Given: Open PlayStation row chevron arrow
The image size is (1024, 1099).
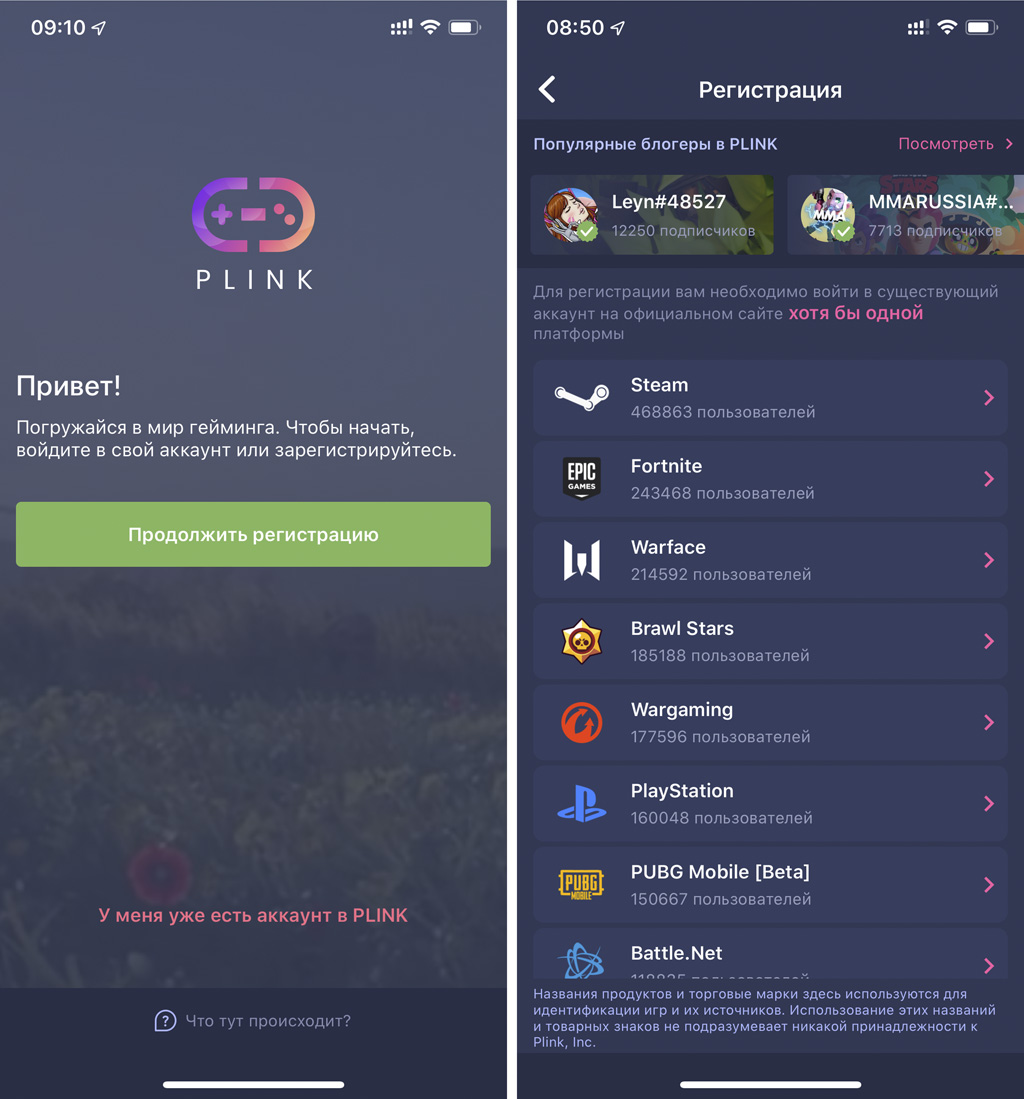Looking at the screenshot, I should coord(989,804).
